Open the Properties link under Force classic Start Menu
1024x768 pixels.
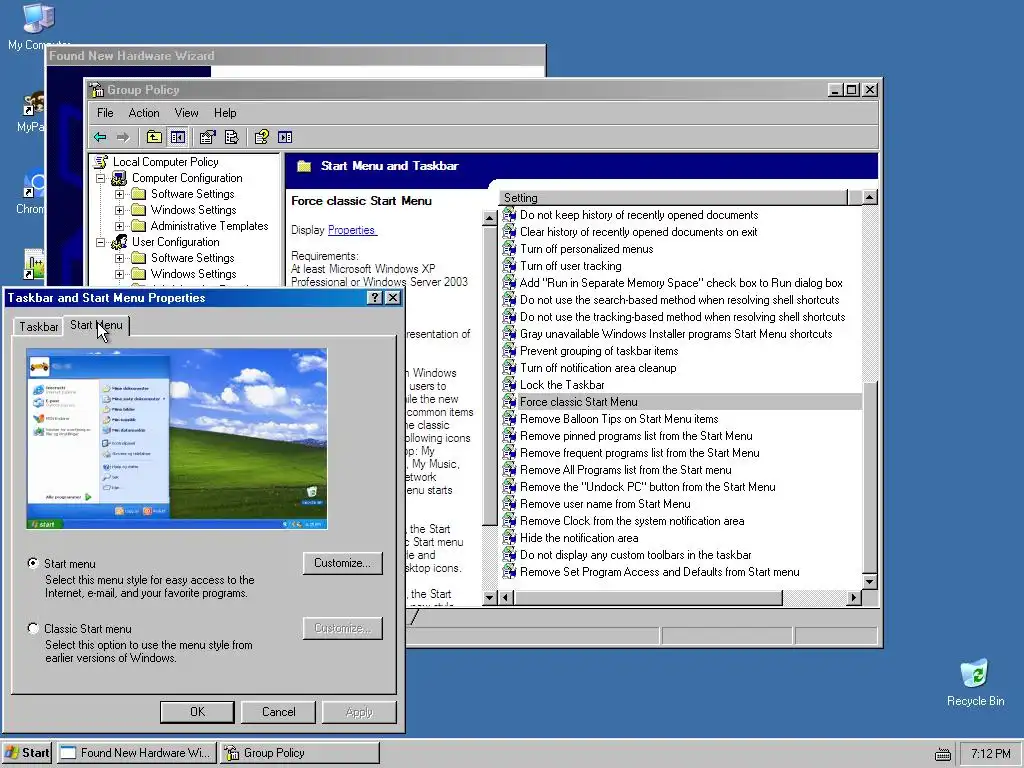click(351, 230)
